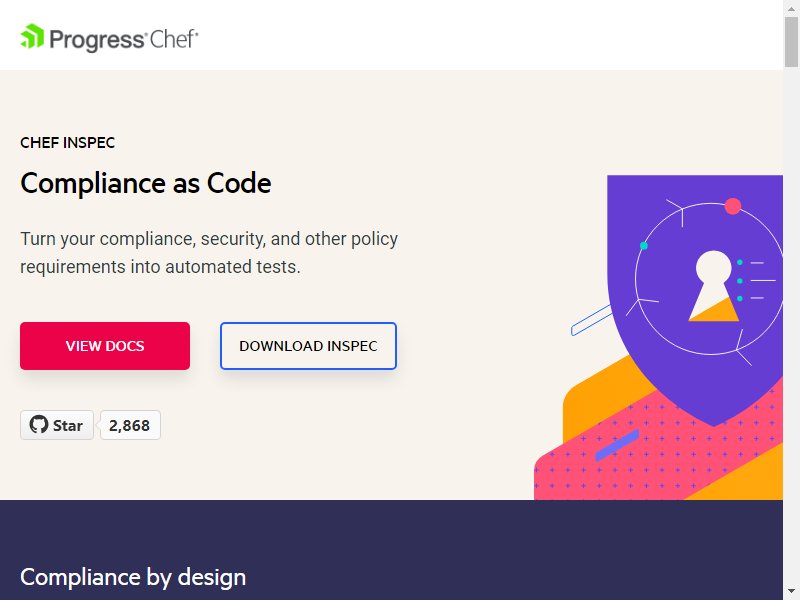
Task: Click the white keyhole icon in the shield
Action: pos(713,286)
